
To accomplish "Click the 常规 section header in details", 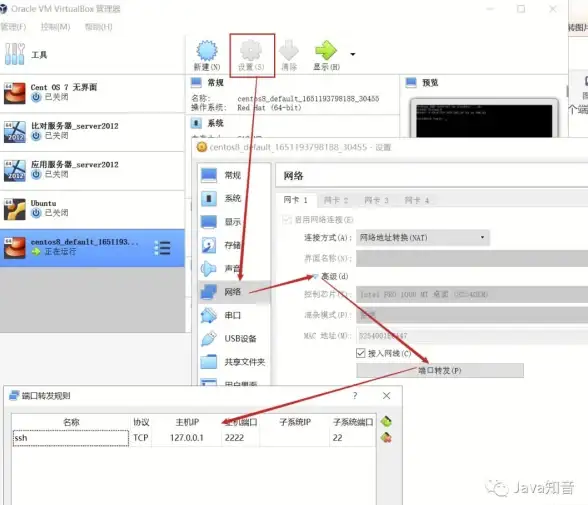I will pos(216,82).
